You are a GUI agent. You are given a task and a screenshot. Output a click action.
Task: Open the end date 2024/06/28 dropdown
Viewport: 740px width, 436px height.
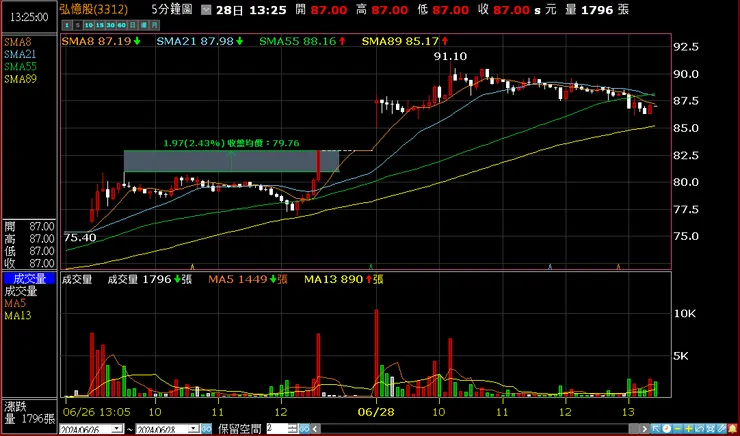click(x=193, y=429)
